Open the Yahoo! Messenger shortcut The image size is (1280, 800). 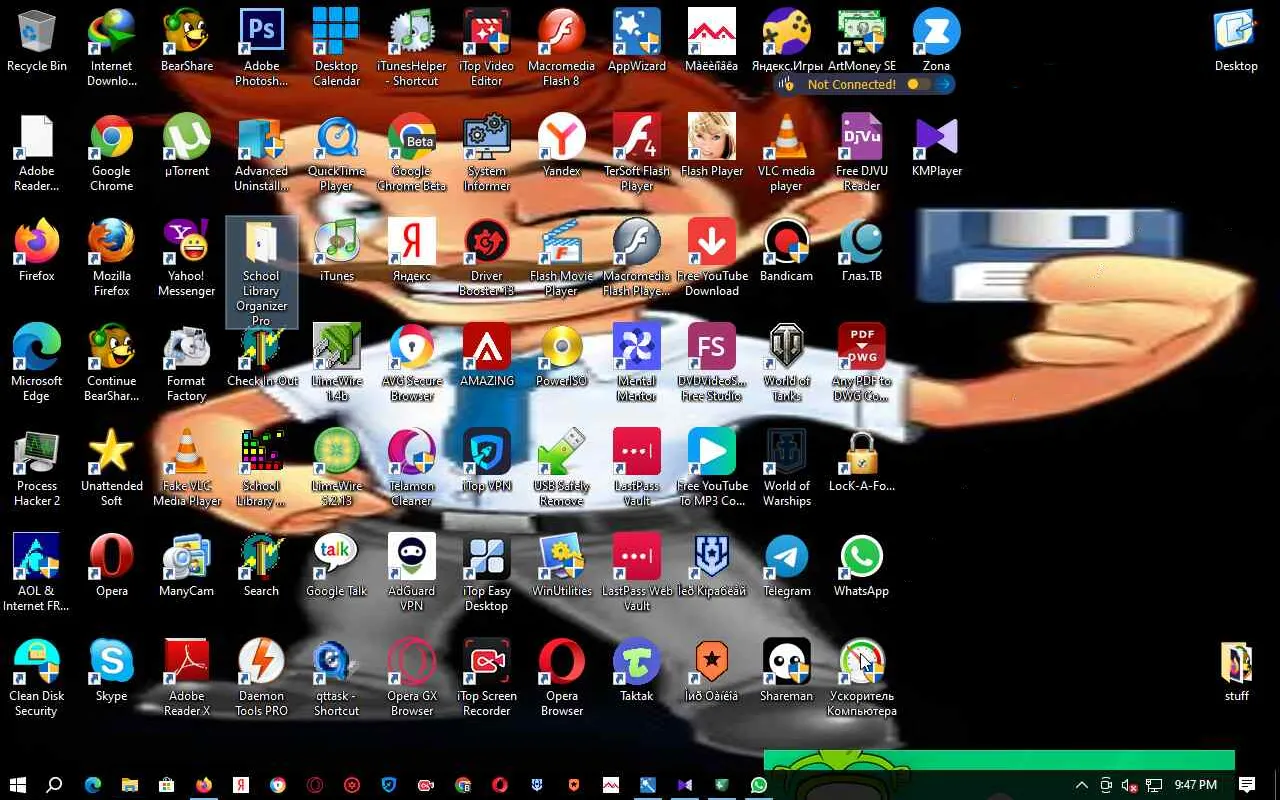[186, 258]
